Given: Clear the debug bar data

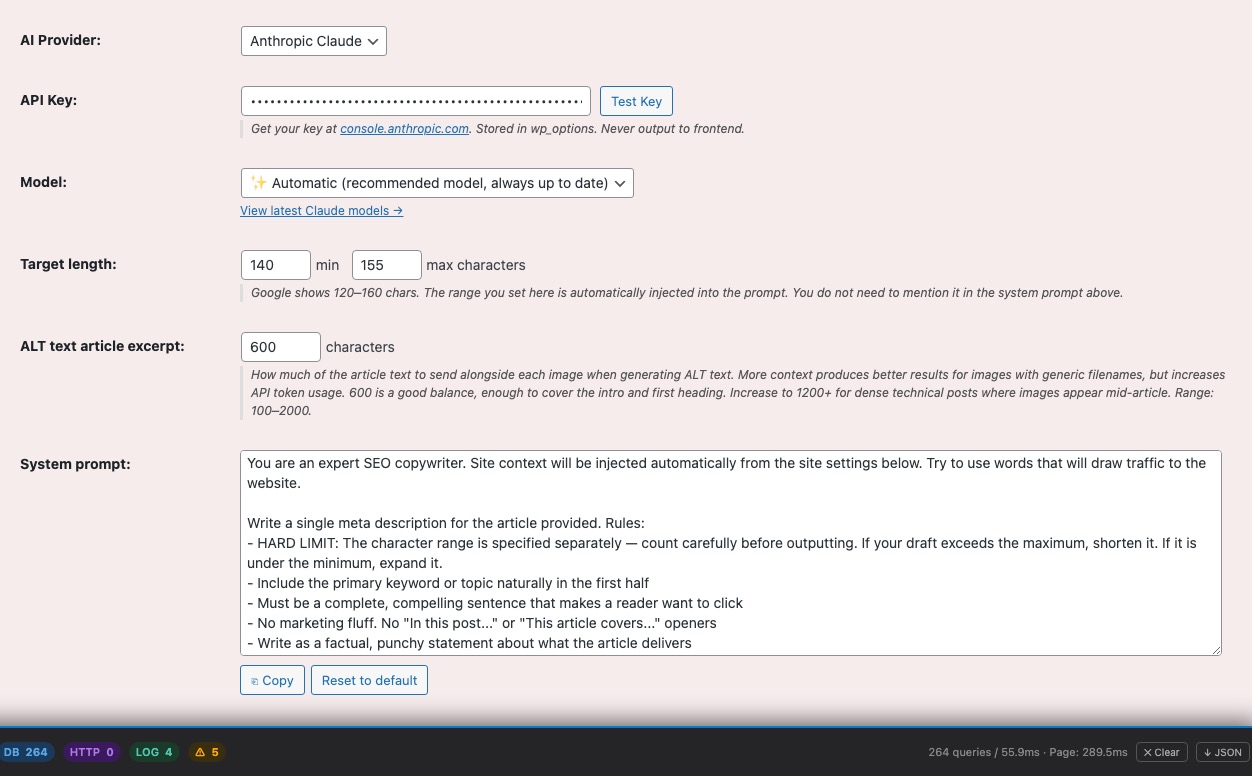Looking at the screenshot, I should point(1161,752).
